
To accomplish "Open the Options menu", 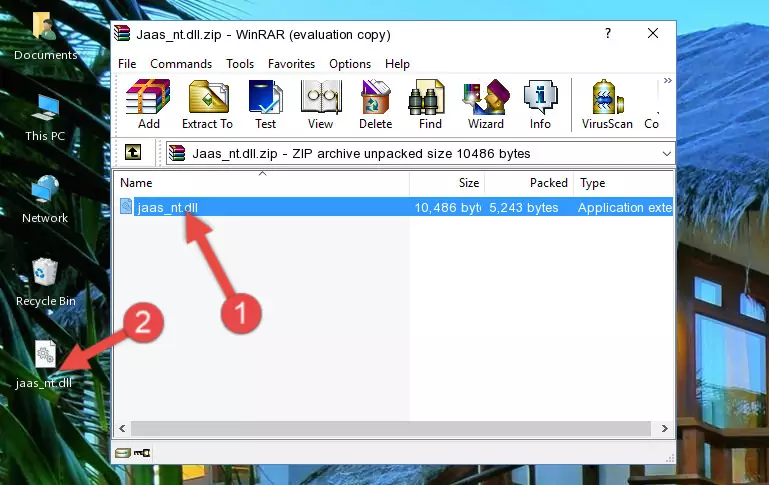I will pyautogui.click(x=350, y=64).
